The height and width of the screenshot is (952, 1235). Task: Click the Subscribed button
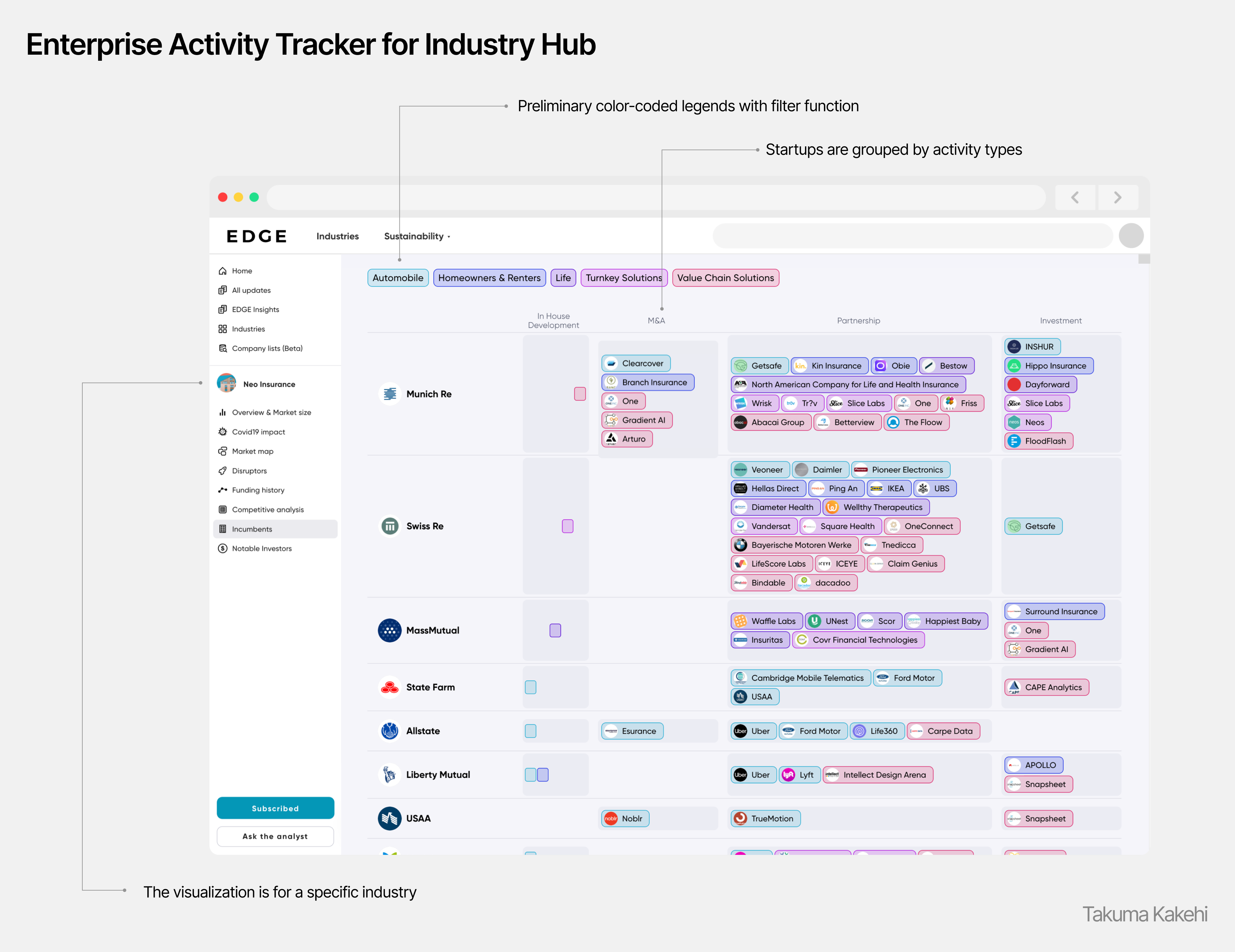coord(275,809)
